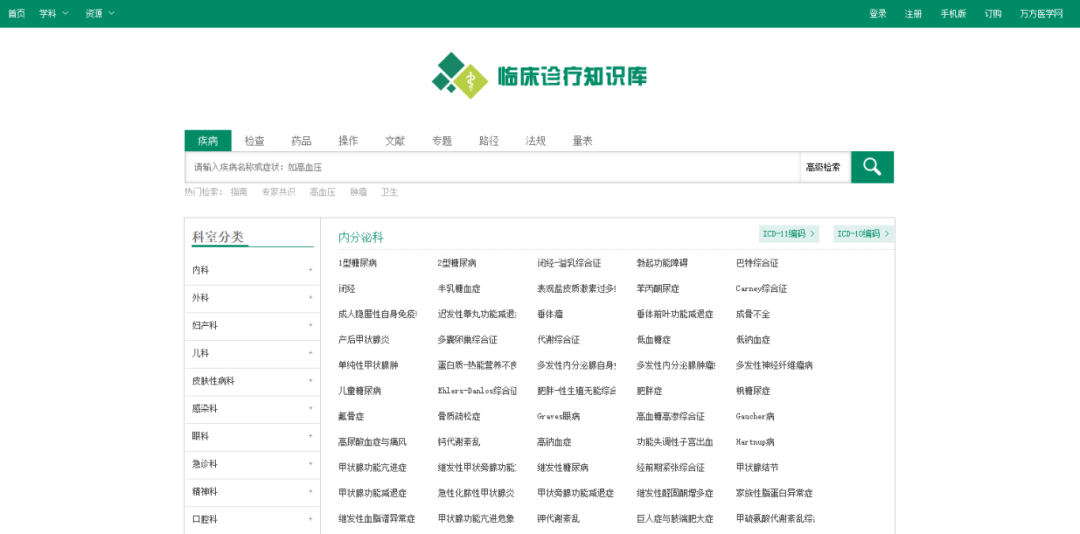Open ICD-10编码 button
The width and height of the screenshot is (1080, 534).
click(x=864, y=234)
